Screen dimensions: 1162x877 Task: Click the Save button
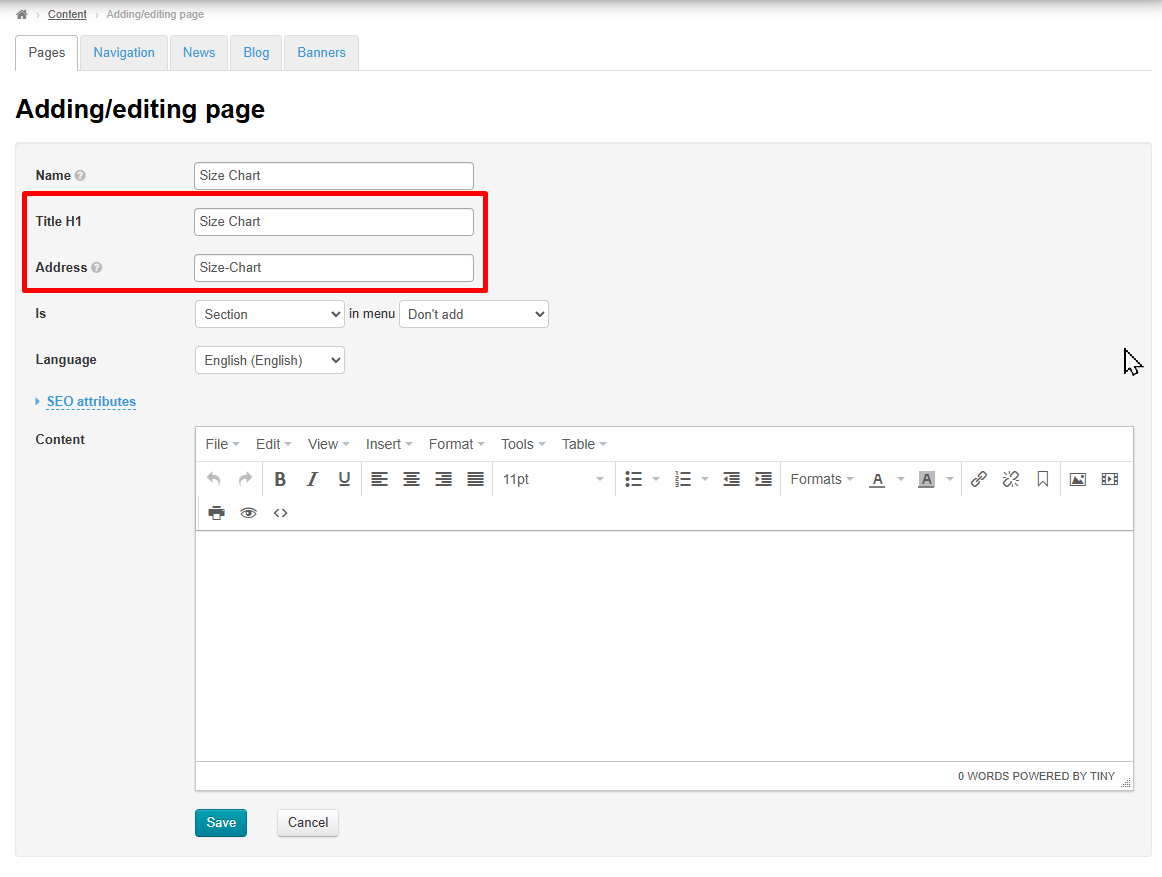221,822
